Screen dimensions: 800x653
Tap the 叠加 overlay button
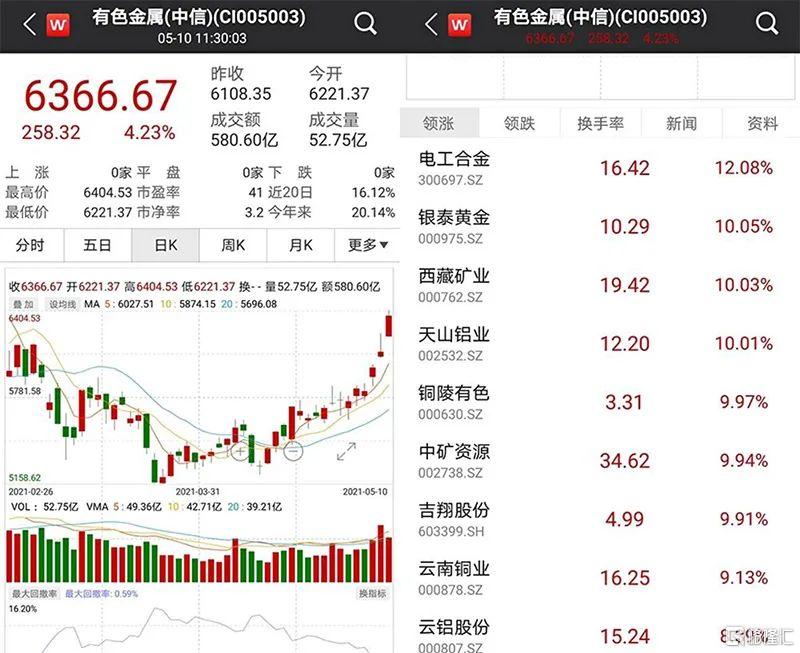23,305
